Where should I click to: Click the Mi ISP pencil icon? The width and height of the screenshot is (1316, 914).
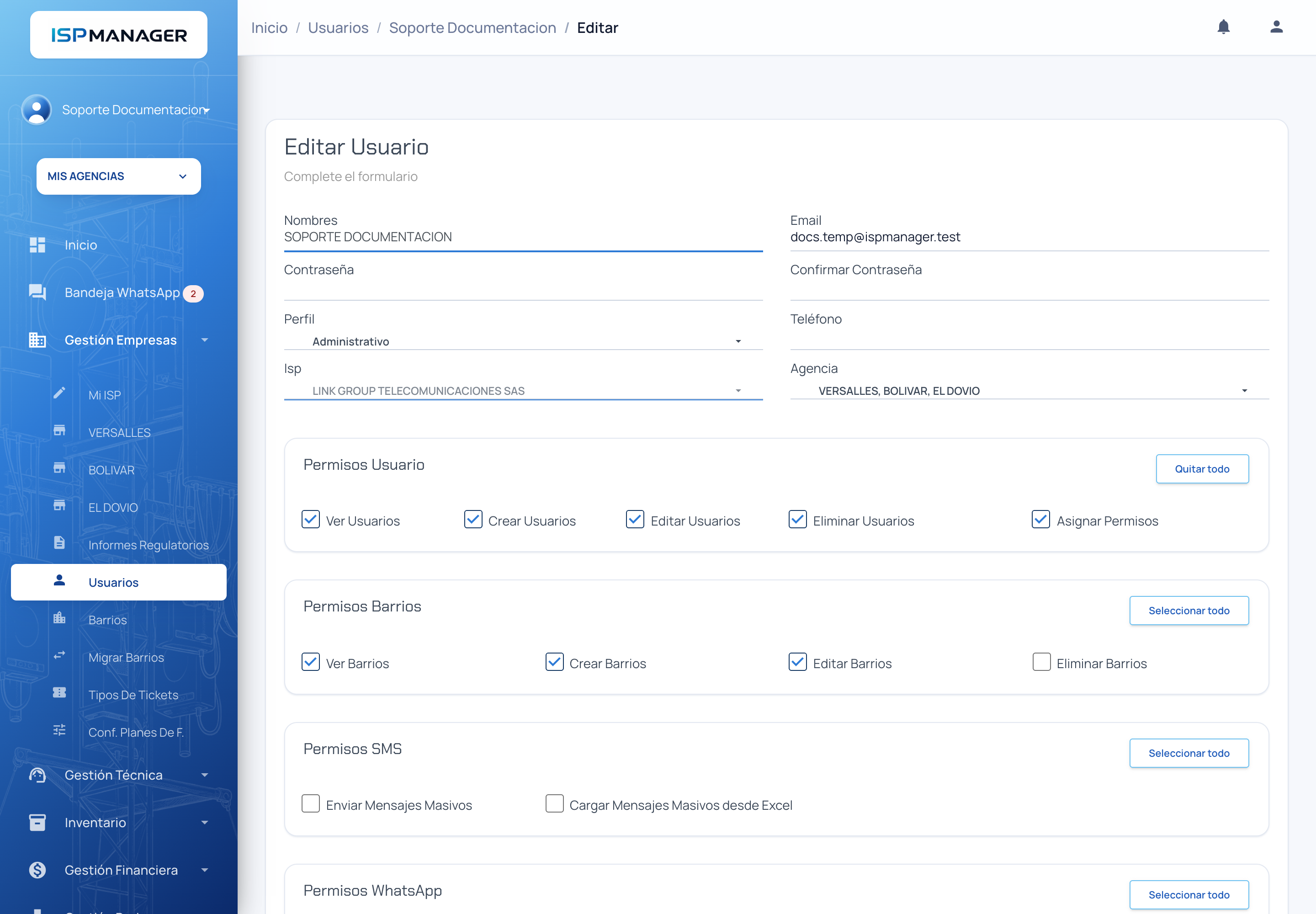(59, 393)
